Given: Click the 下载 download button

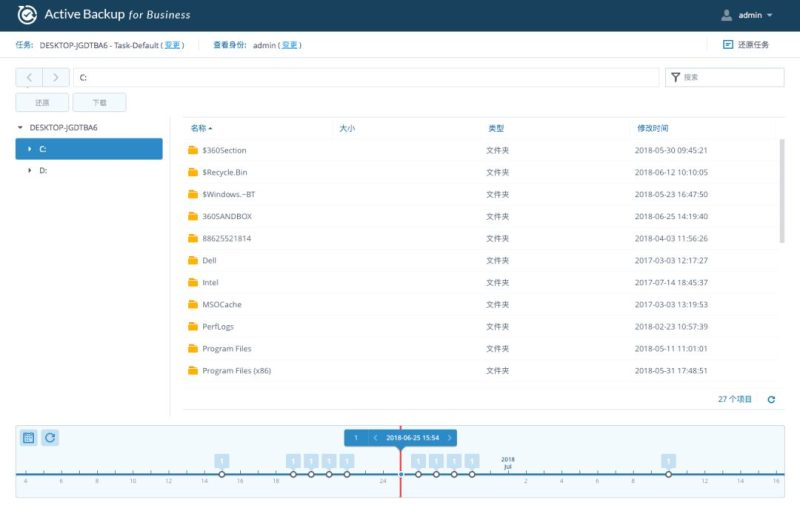Looking at the screenshot, I should 99,103.
